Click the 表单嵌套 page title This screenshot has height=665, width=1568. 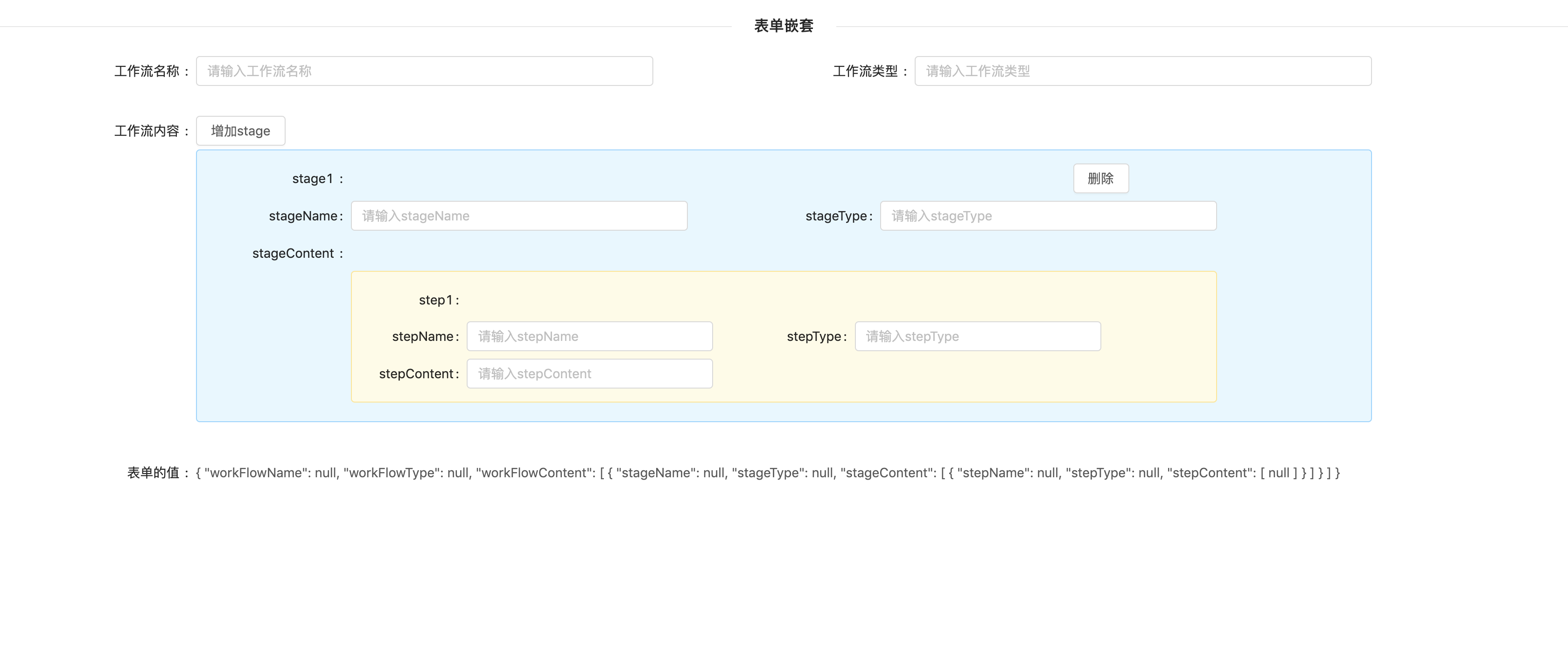784,26
